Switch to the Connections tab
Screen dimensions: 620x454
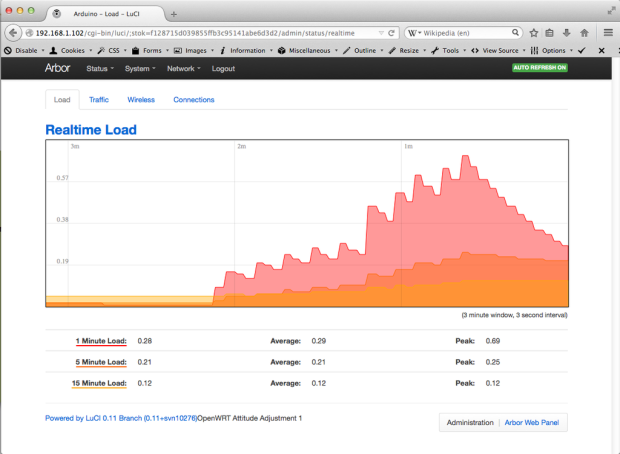[x=194, y=100]
